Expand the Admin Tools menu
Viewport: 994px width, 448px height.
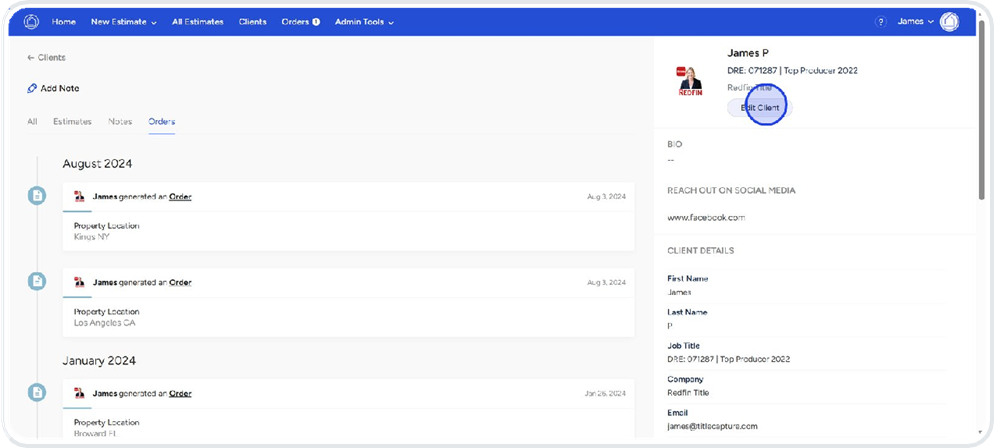[365, 22]
